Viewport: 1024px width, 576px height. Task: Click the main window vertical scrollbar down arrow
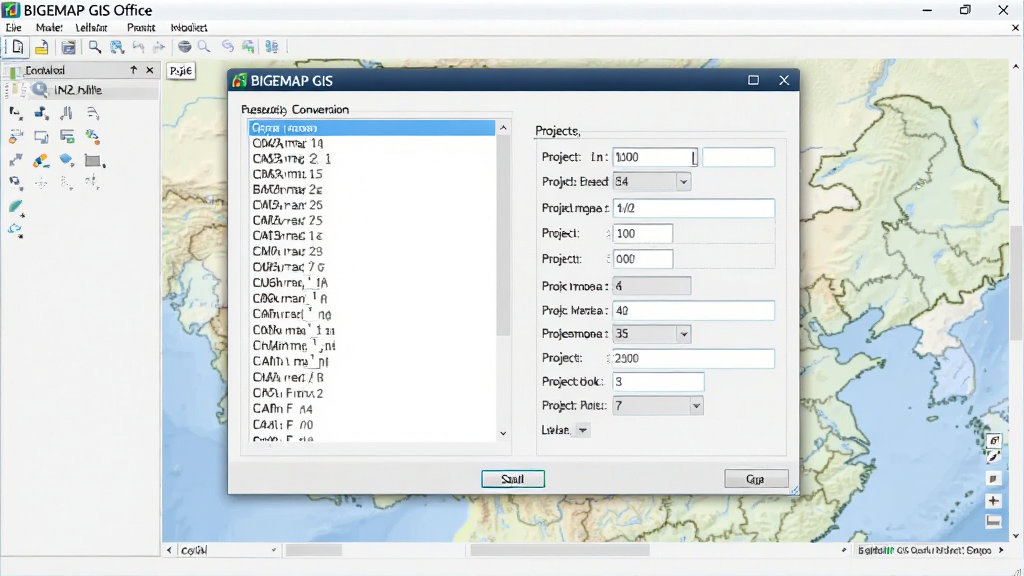click(1016, 536)
